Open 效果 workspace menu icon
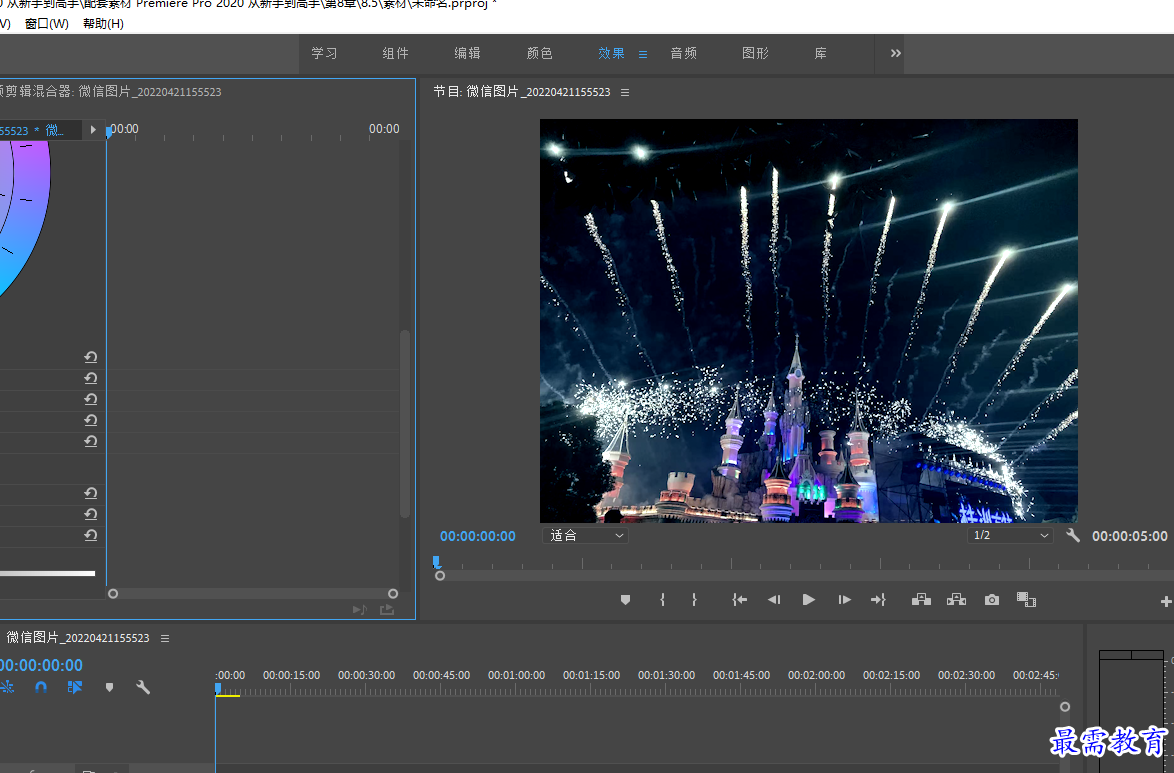The height and width of the screenshot is (773, 1174). [x=642, y=54]
